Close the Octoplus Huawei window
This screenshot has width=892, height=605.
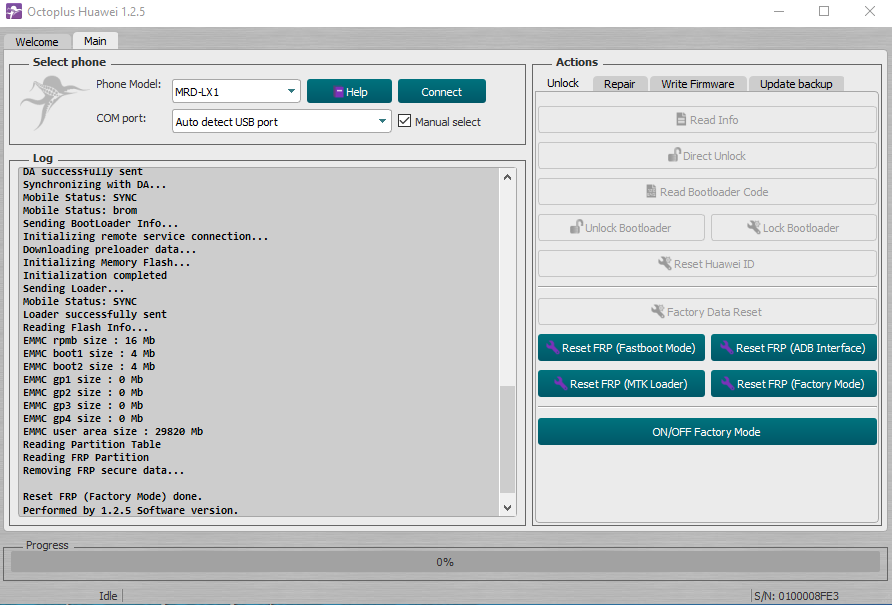[x=870, y=11]
